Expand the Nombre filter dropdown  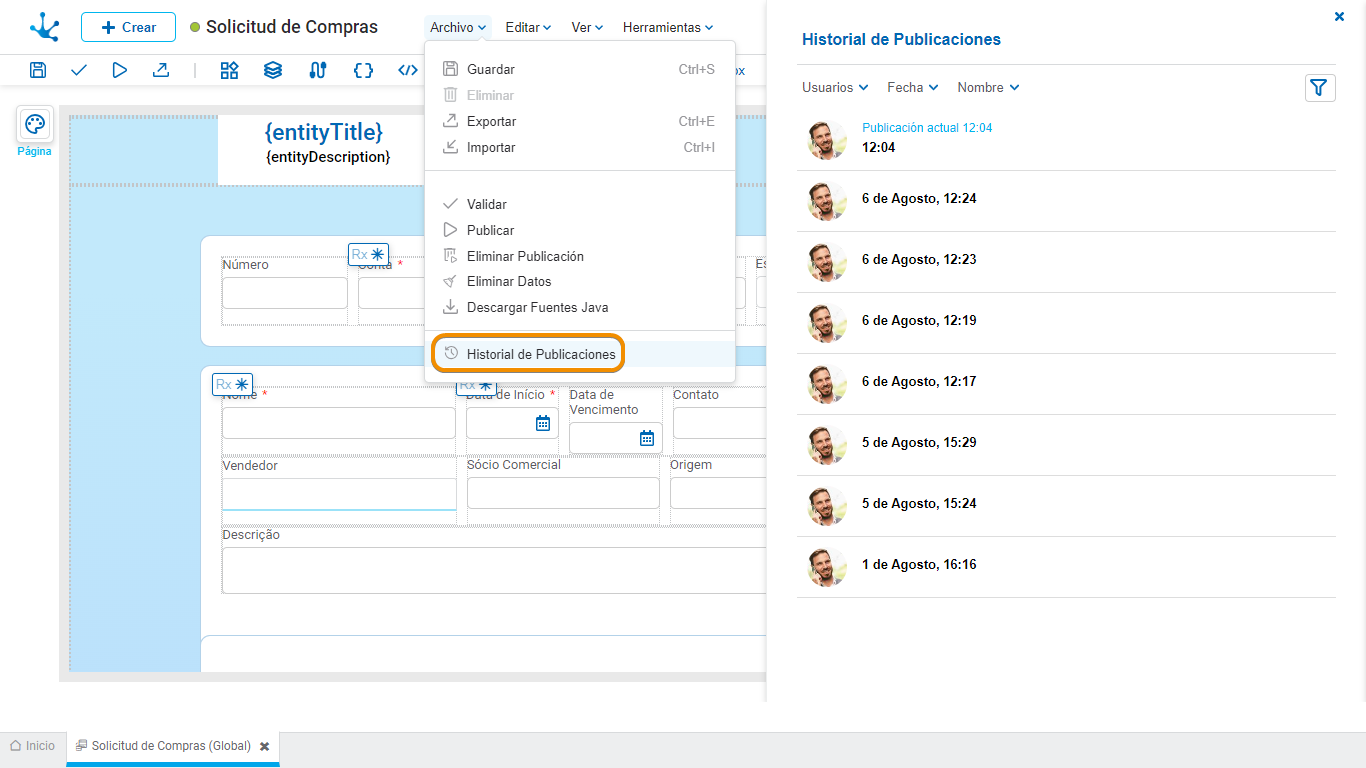988,88
